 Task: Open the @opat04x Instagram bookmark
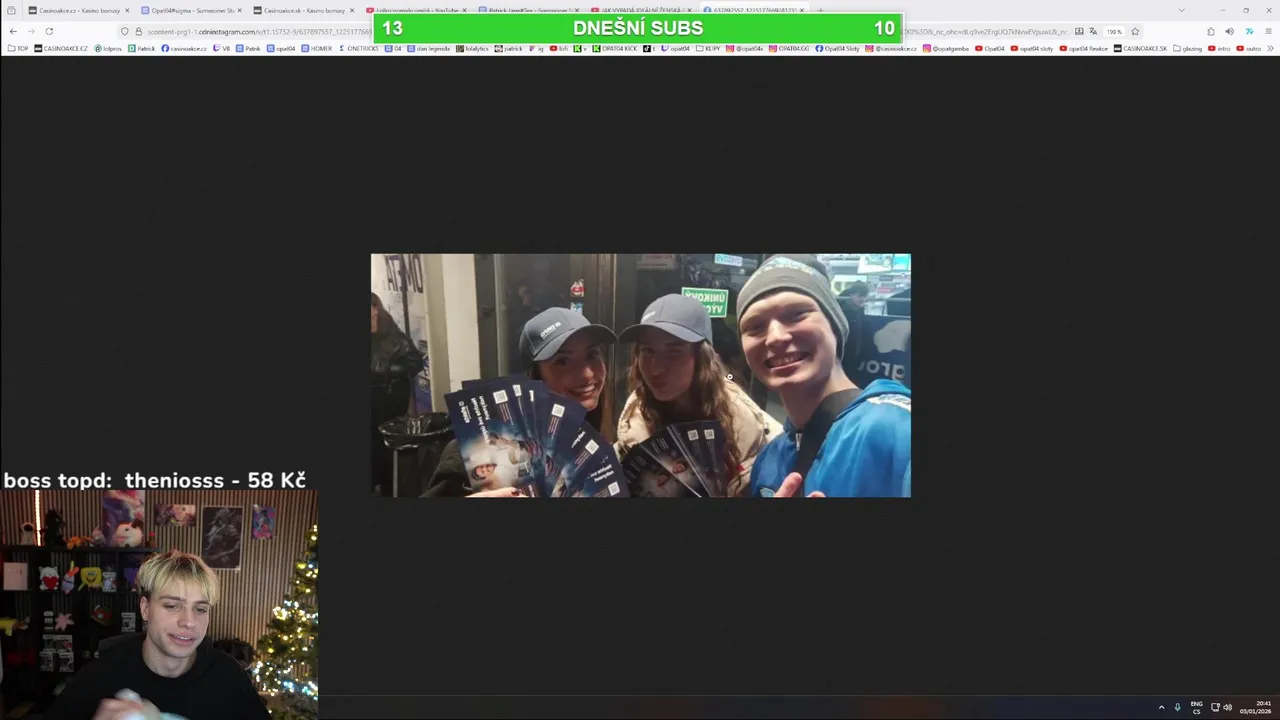[x=746, y=48]
